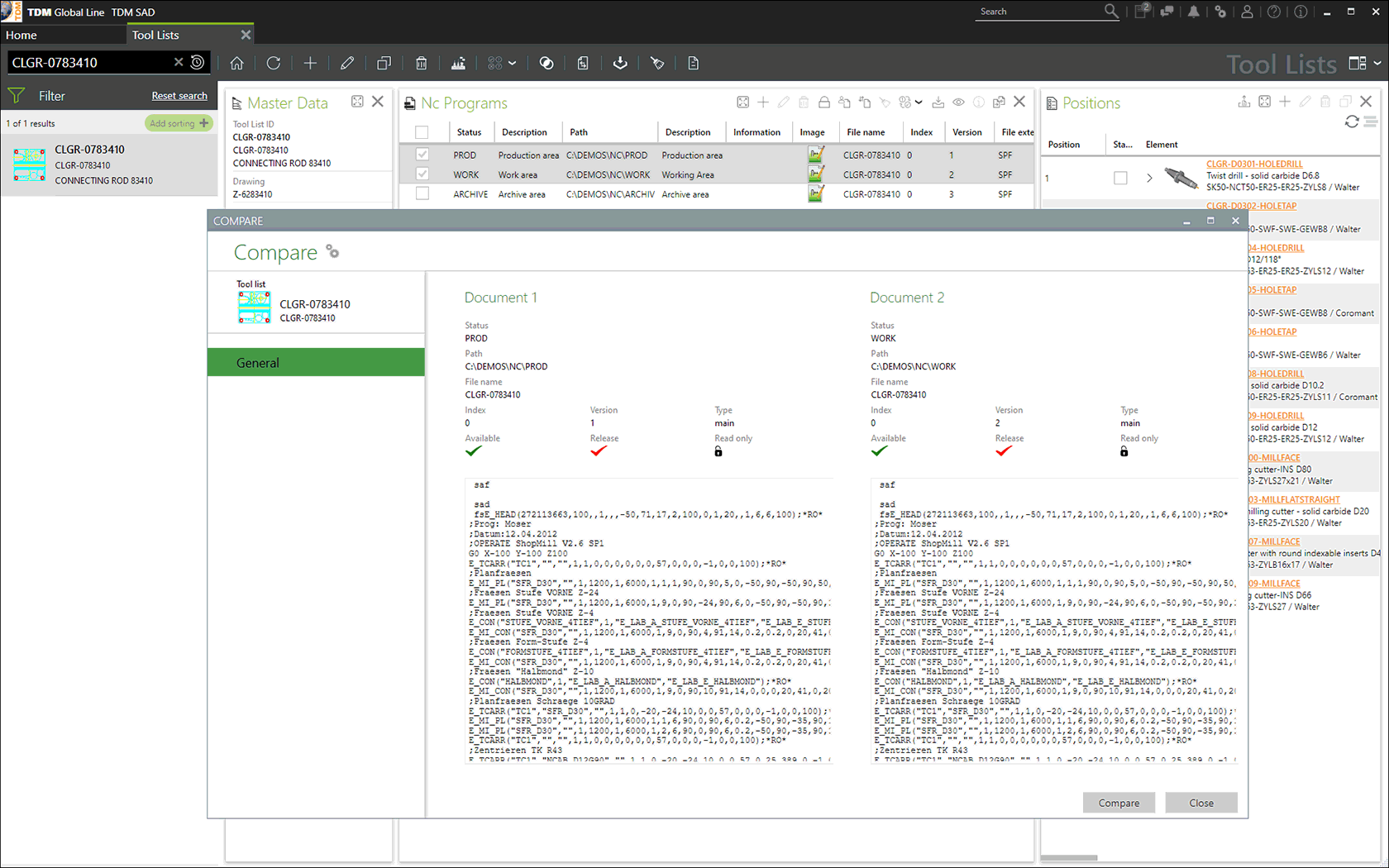Open the CLGR-D0302-HOLETAP link
1389x868 pixels.
(1251, 206)
